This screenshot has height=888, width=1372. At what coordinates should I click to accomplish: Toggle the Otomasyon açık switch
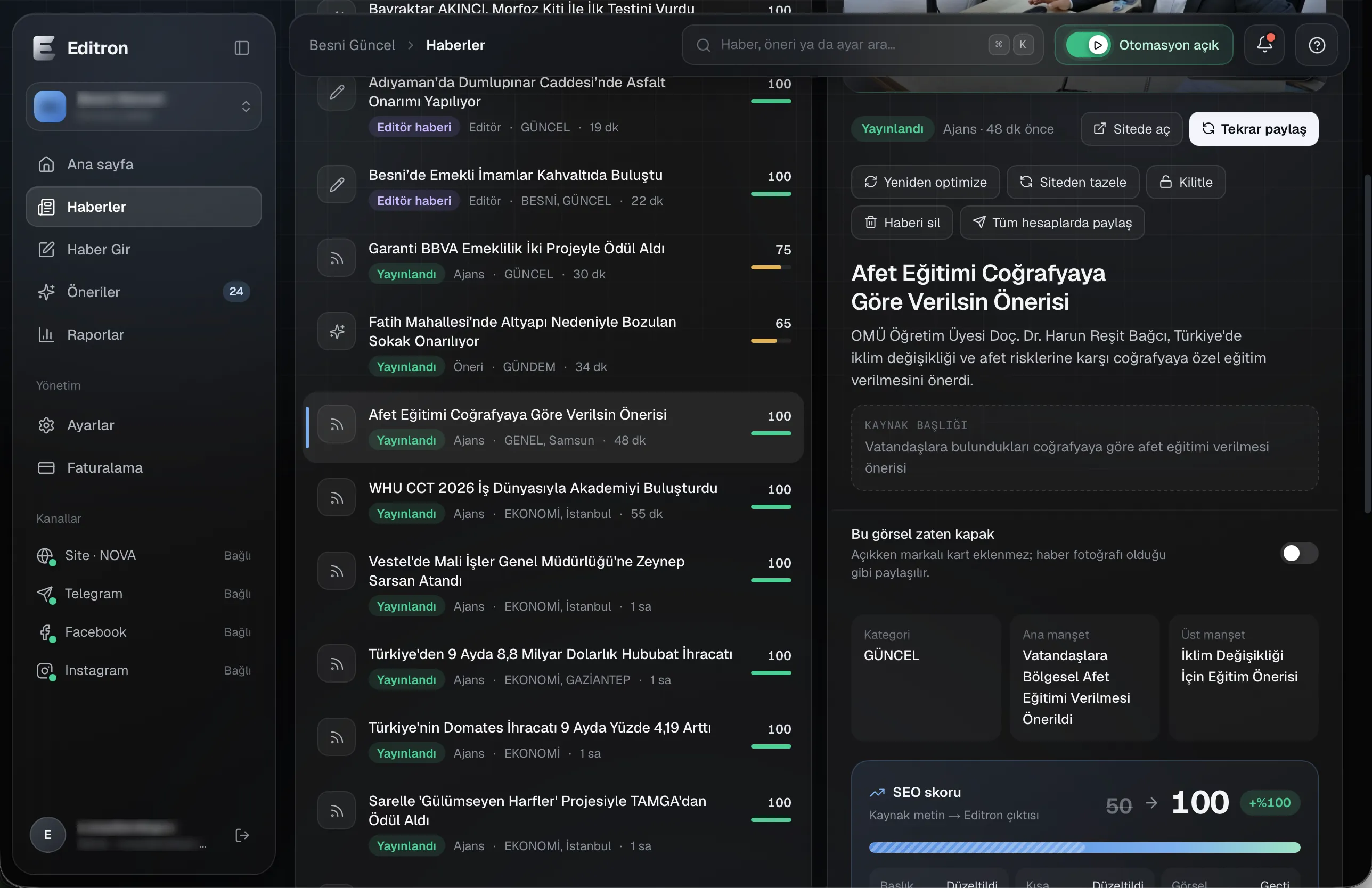tap(1088, 44)
